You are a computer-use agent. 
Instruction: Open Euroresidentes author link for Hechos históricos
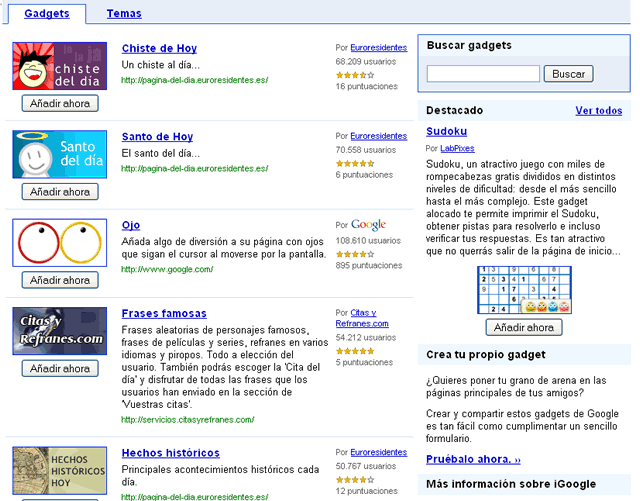coord(379,452)
